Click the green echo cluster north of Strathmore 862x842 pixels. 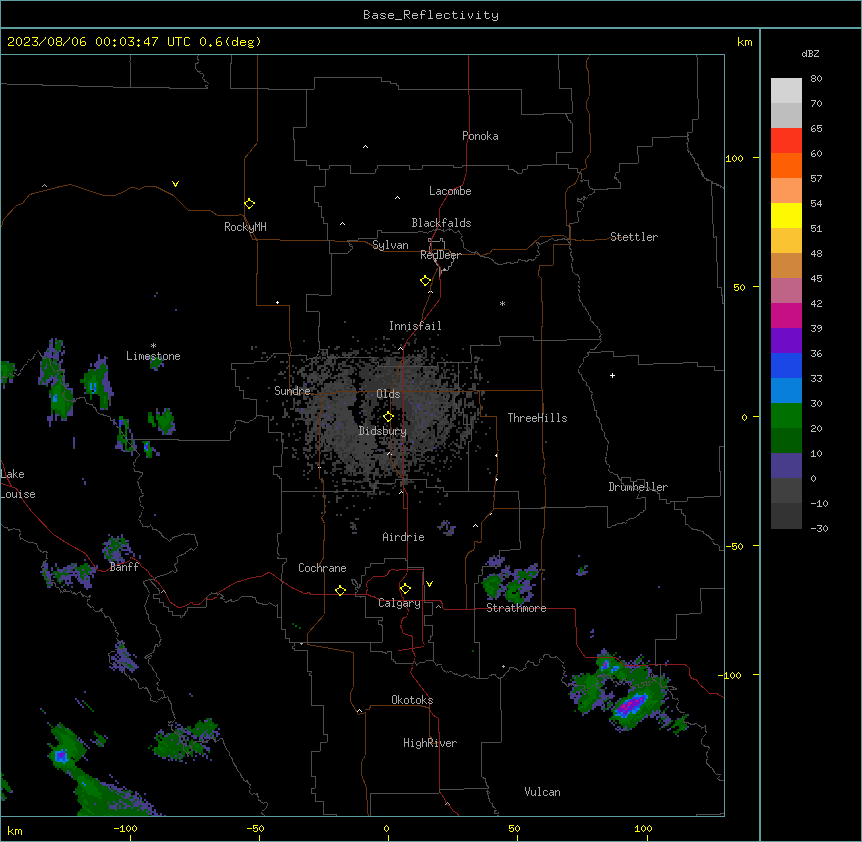coord(510,581)
